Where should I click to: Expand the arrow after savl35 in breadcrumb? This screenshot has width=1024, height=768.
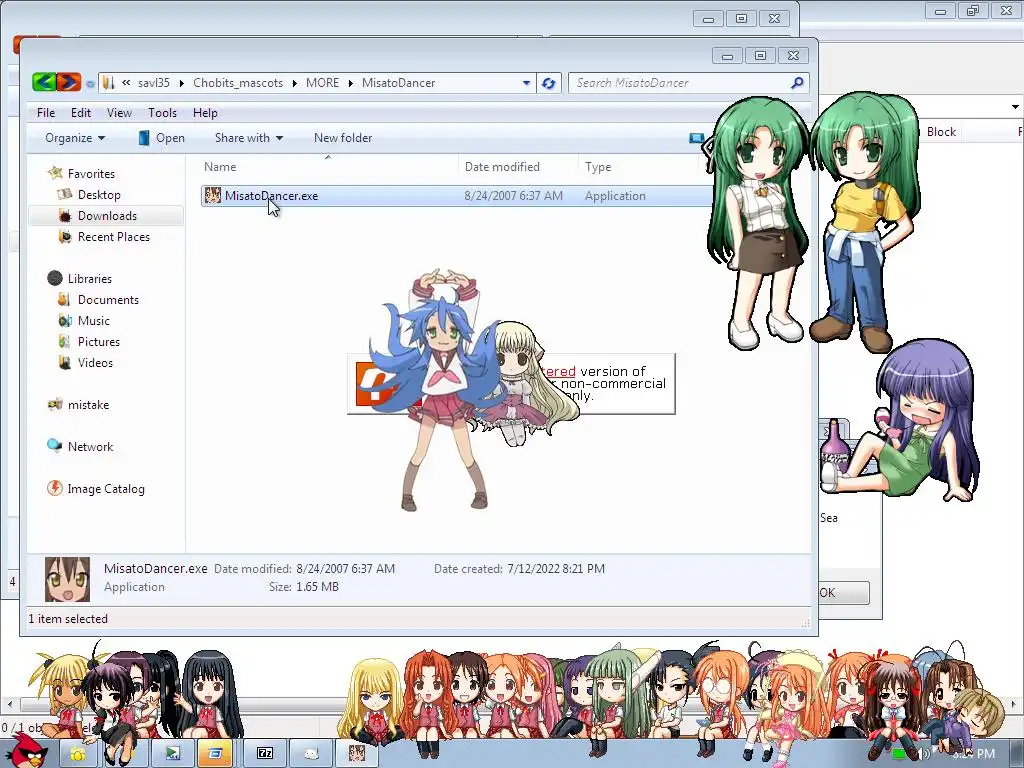[181, 83]
